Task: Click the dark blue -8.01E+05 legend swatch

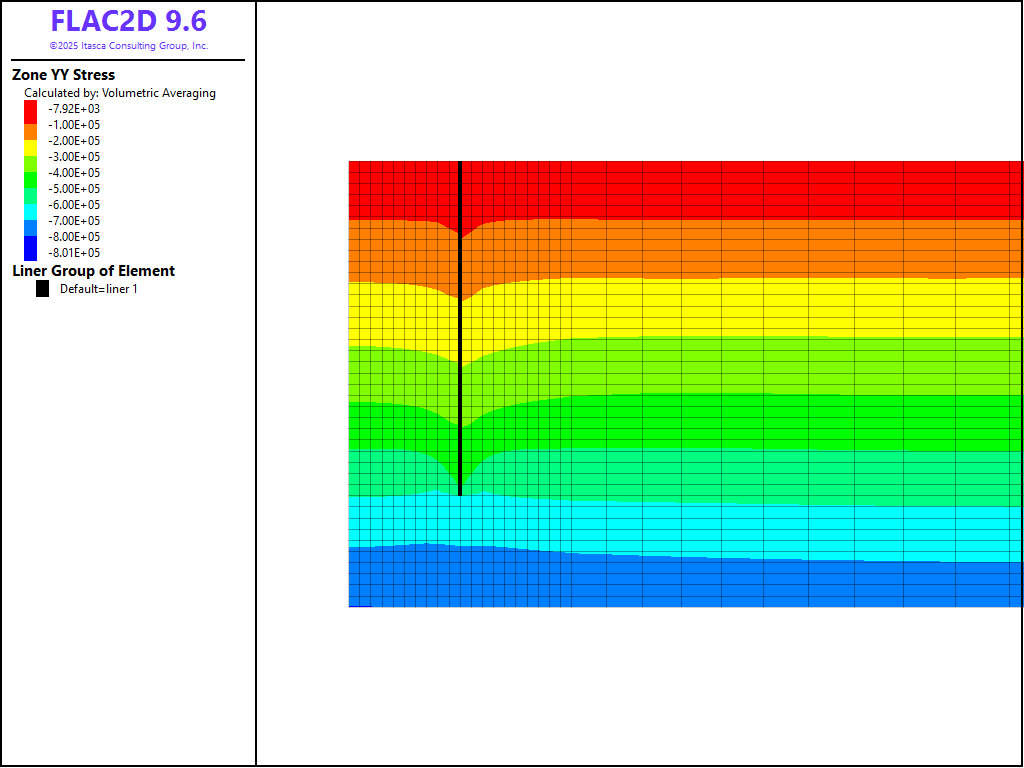Action: (x=30, y=252)
